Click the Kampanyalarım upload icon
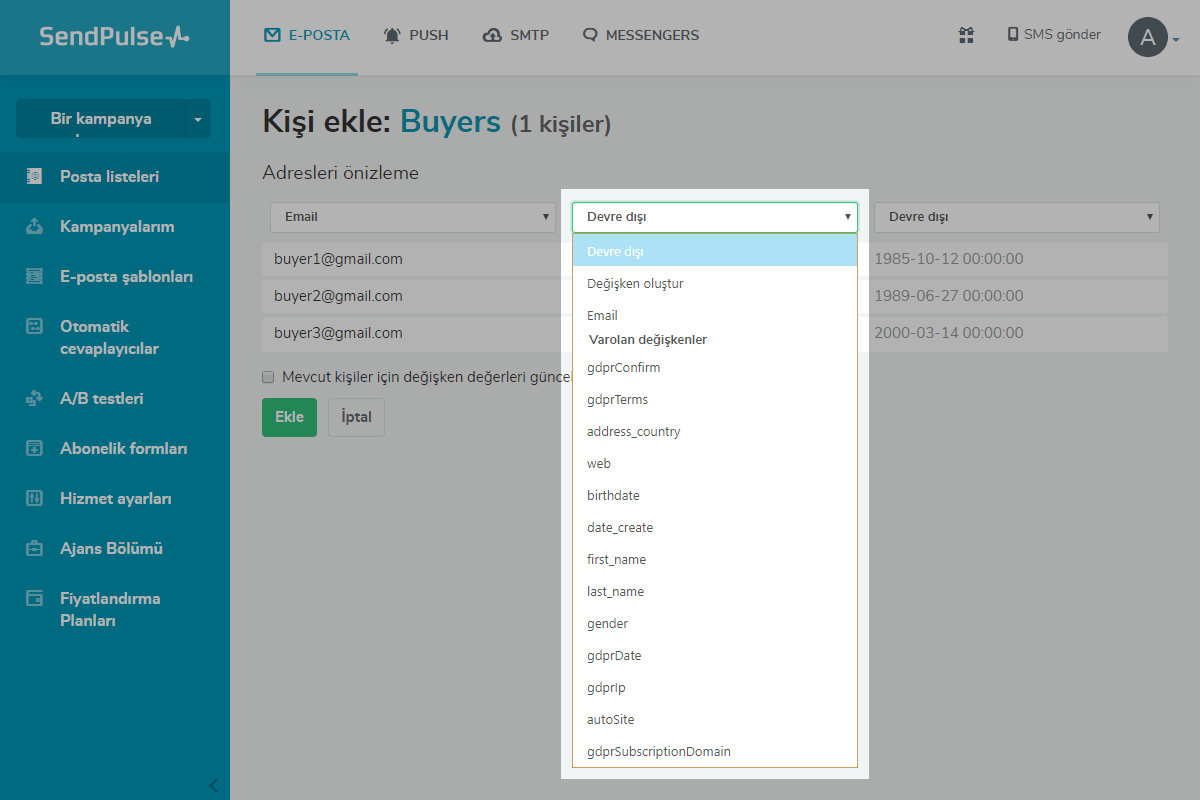Image resolution: width=1200 pixels, height=800 pixels. 34,227
